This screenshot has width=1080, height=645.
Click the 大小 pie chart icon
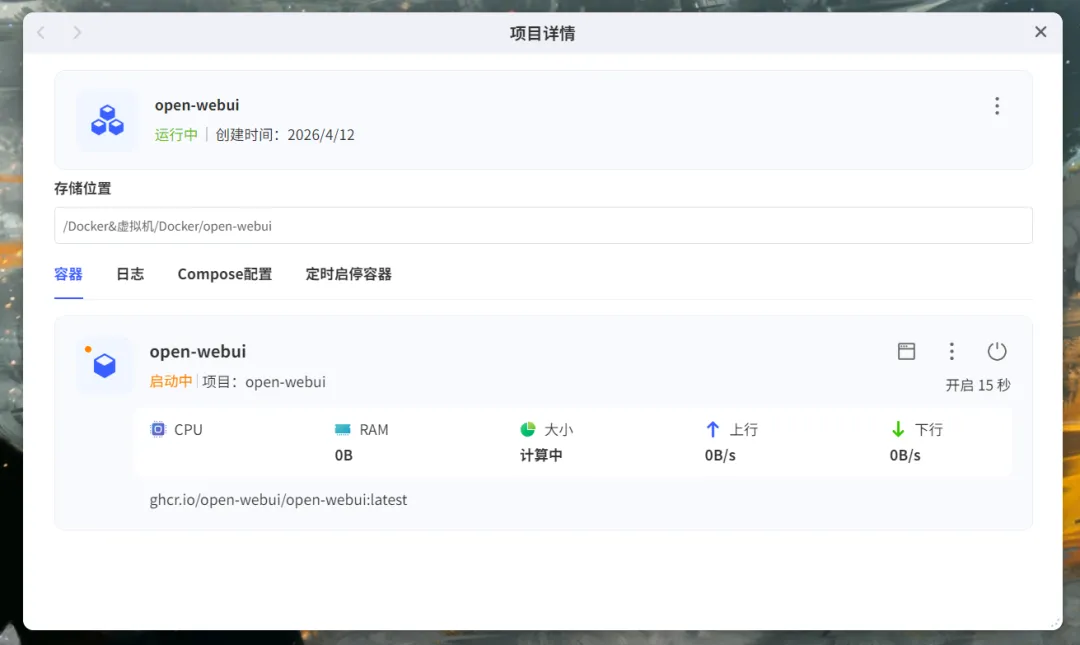coord(528,429)
